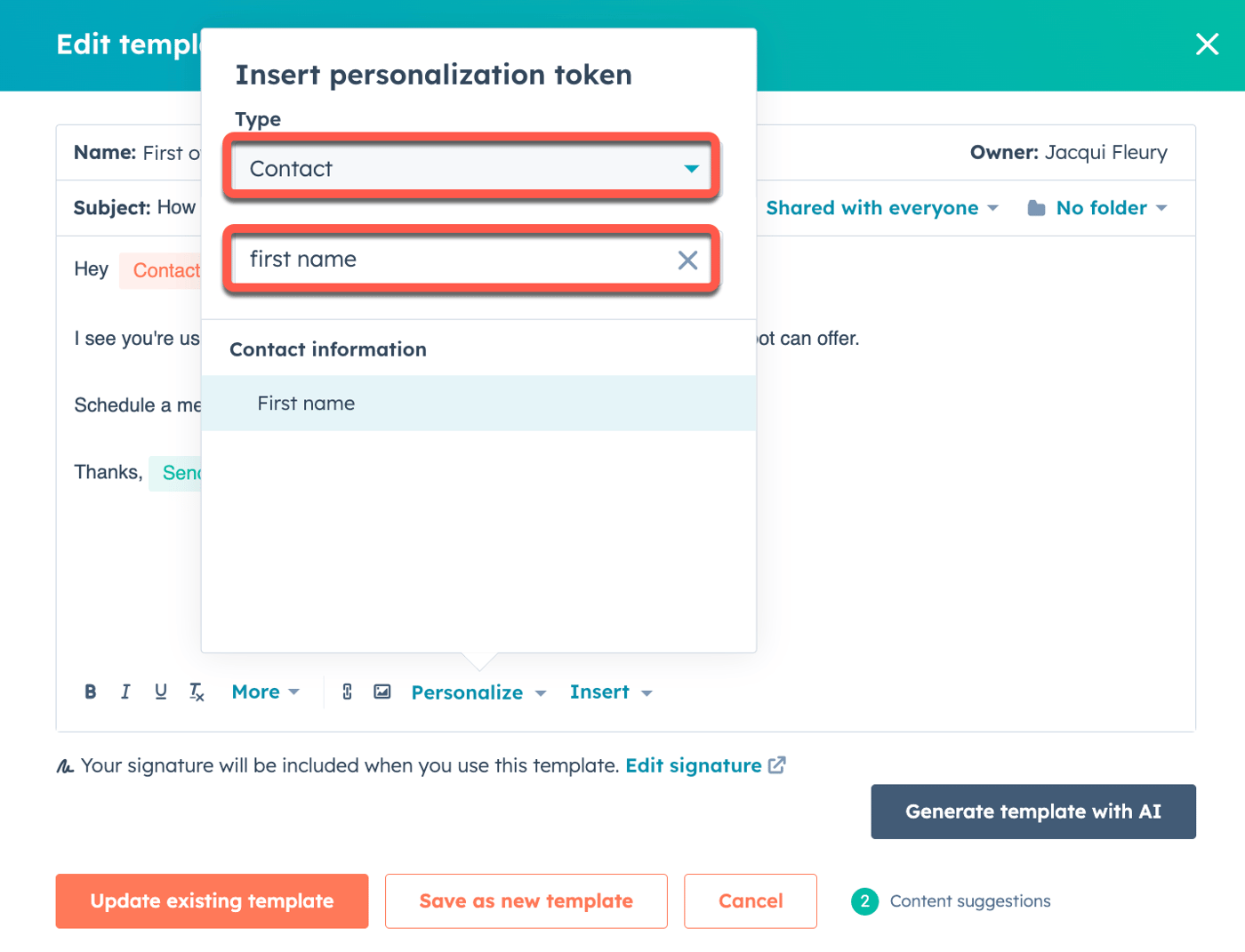Expand the More formatting menu
Screen dimensions: 1245x952
click(264, 692)
